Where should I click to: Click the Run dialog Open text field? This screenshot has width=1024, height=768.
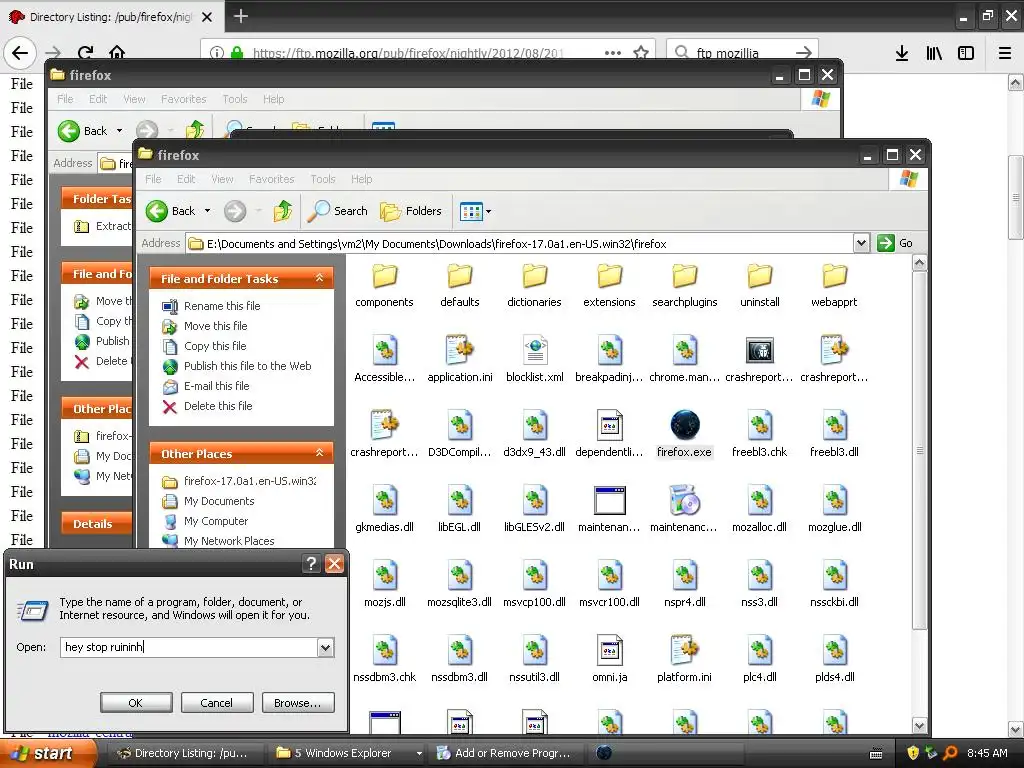point(189,647)
